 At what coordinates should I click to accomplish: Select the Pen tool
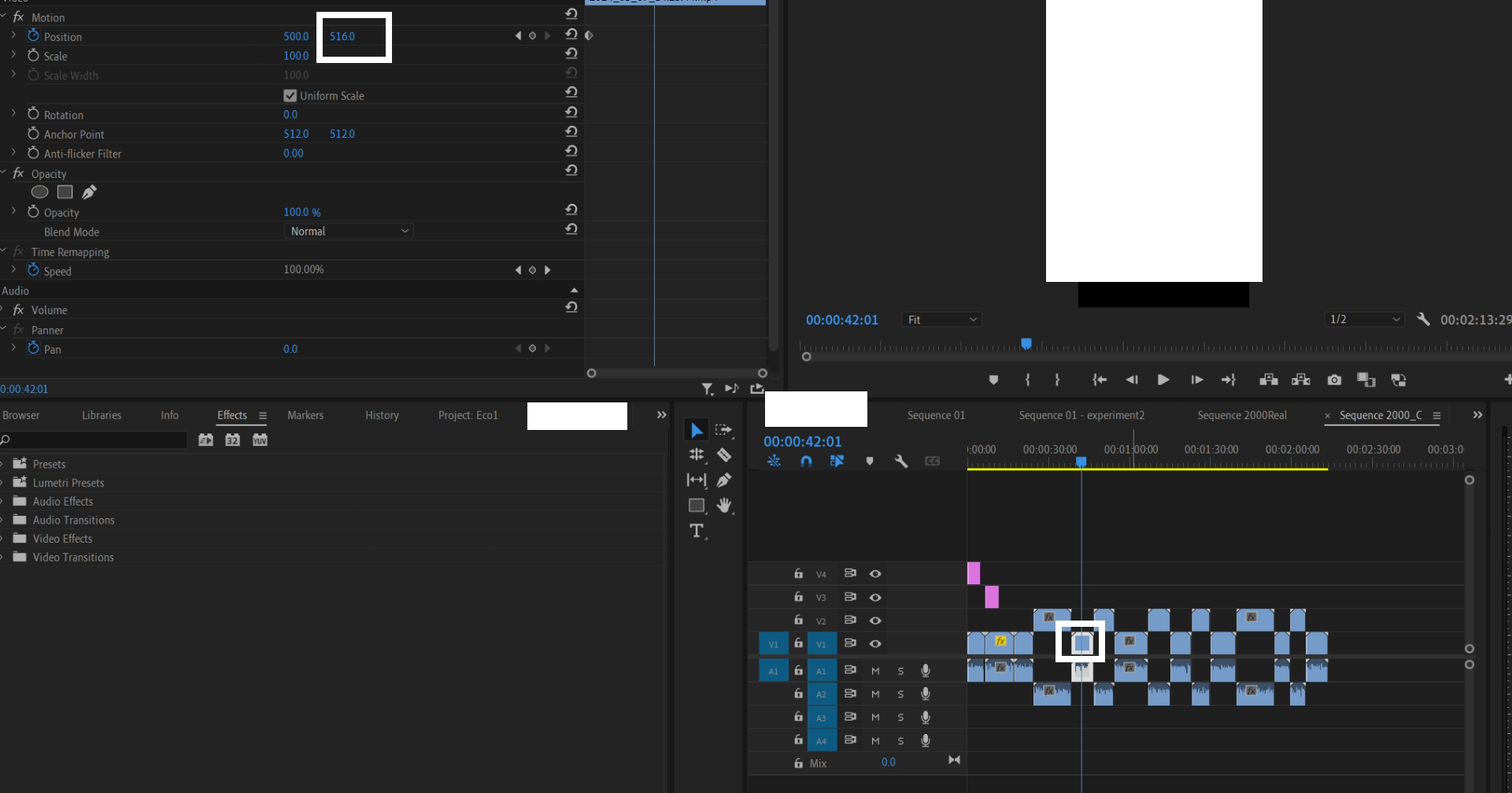724,480
